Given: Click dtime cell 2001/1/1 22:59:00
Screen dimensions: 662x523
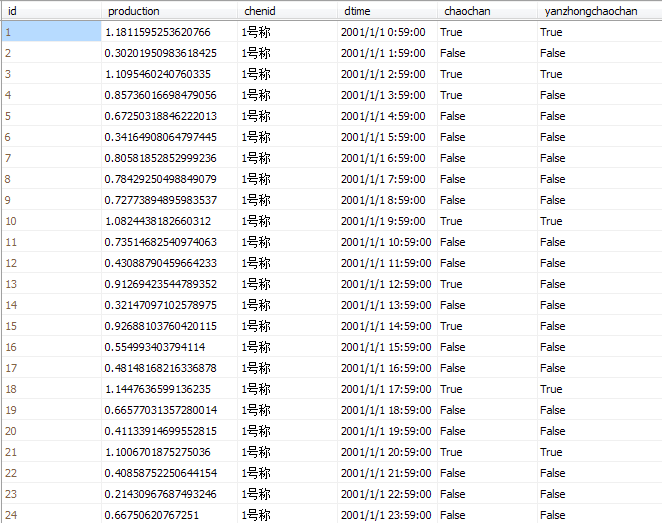Looking at the screenshot, I should pyautogui.click(x=386, y=494).
